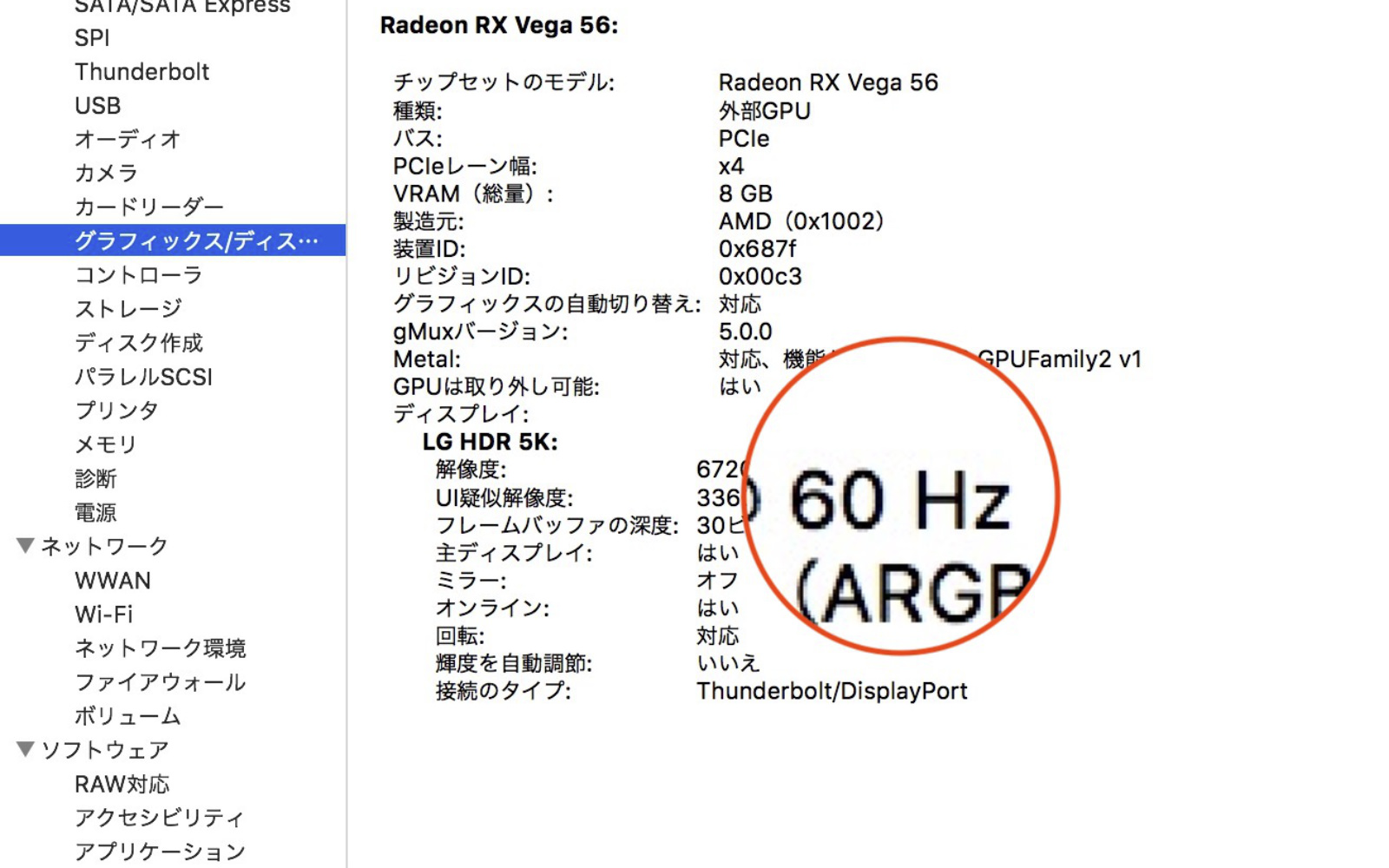Image resolution: width=1389 pixels, height=868 pixels.
Task: Select USB in the sidebar
Action: (x=98, y=106)
